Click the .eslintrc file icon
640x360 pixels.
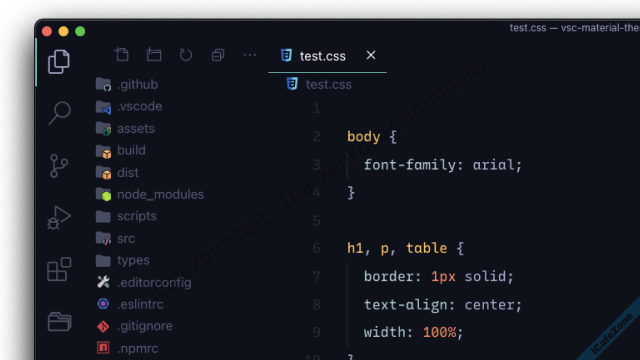click(103, 304)
